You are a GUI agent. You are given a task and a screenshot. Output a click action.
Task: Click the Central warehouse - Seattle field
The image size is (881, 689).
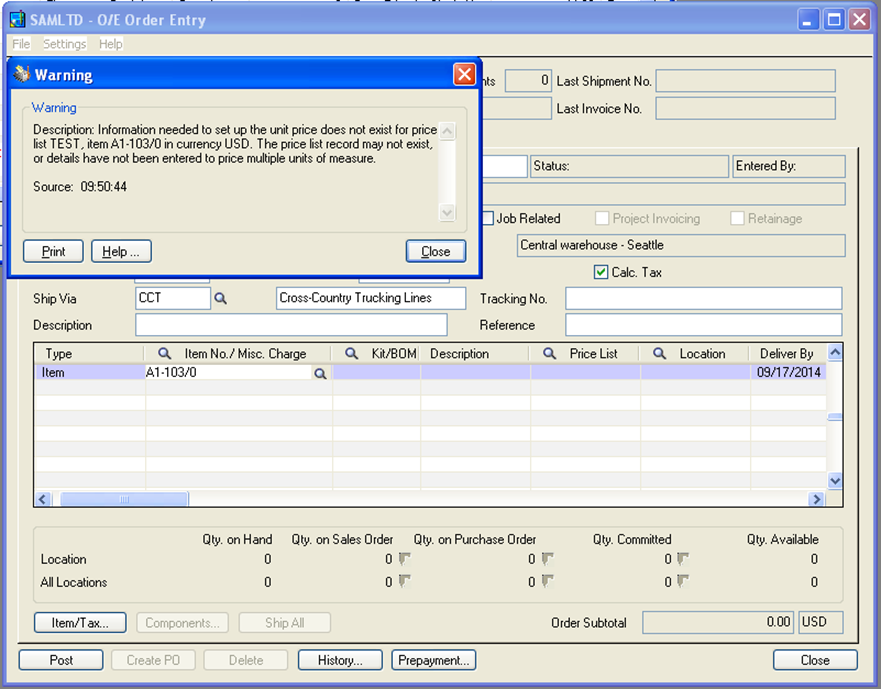pyautogui.click(x=681, y=245)
